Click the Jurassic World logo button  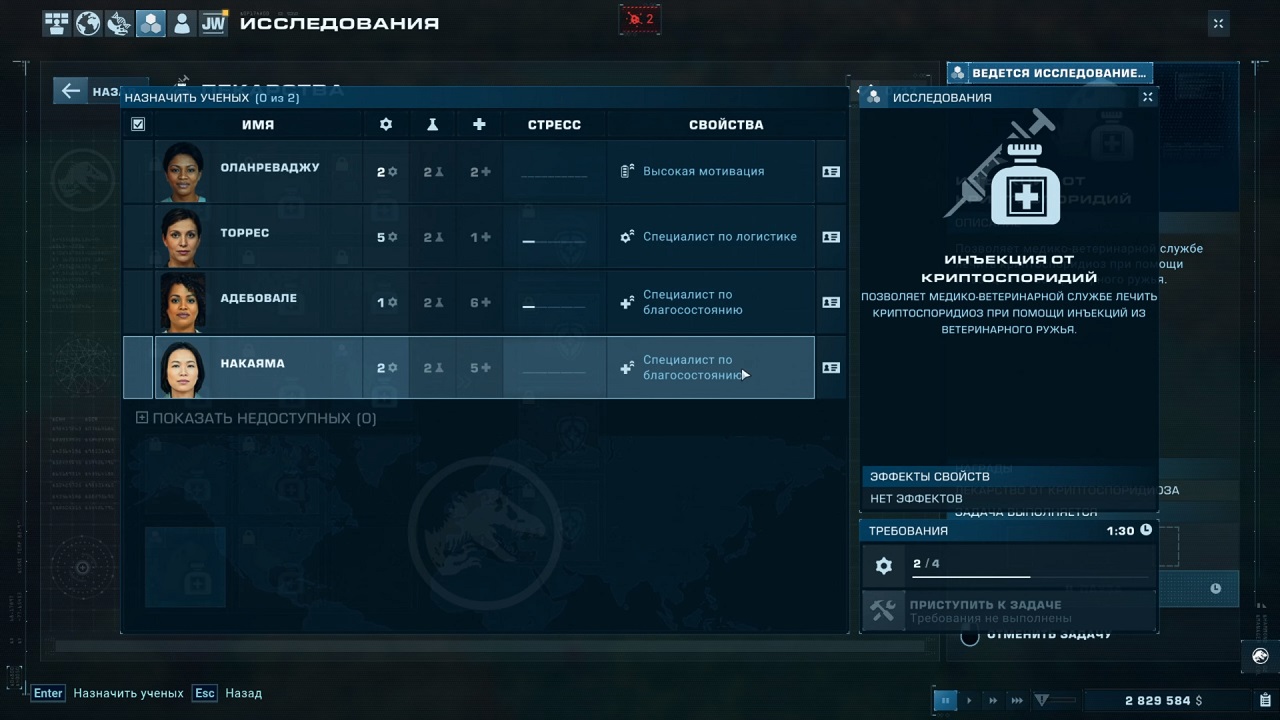tap(1260, 656)
